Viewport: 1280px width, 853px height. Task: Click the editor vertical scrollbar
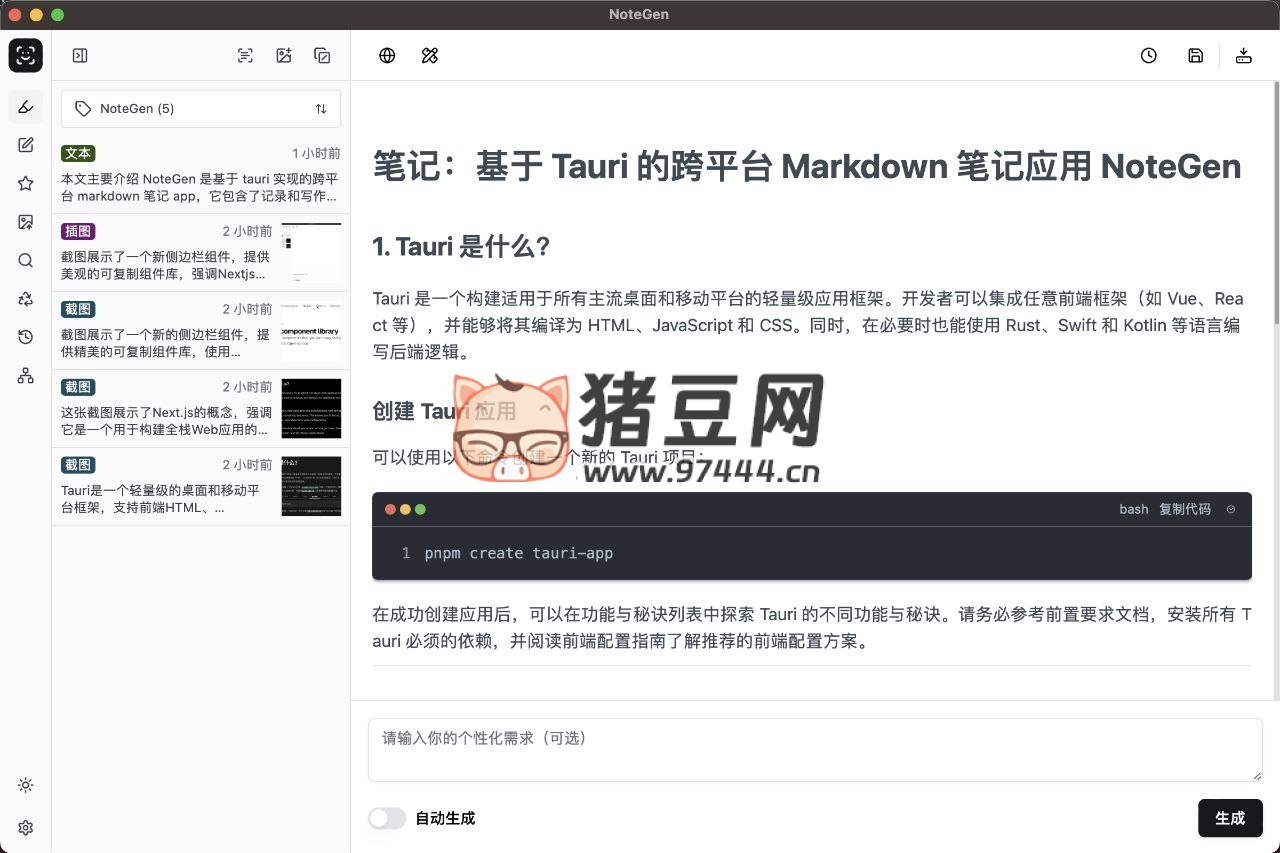(1275, 203)
